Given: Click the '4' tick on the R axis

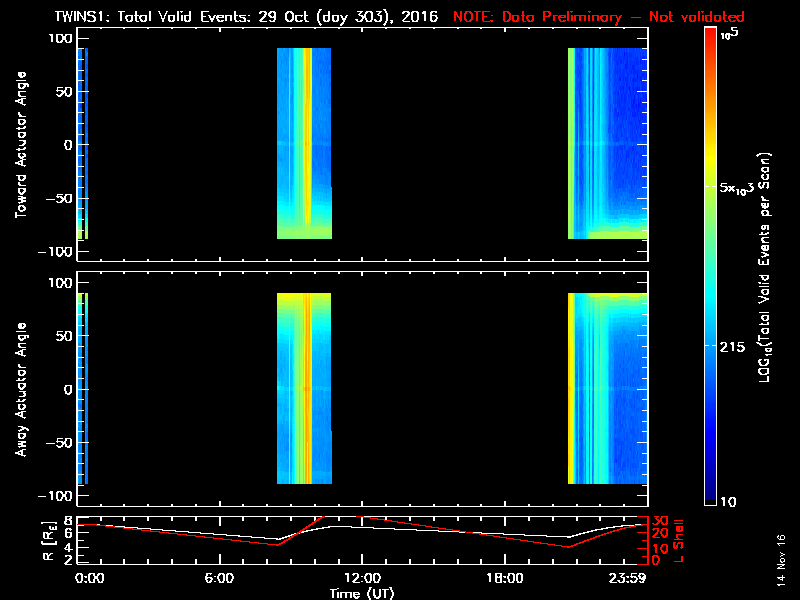Looking at the screenshot, I should pyautogui.click(x=69, y=547).
